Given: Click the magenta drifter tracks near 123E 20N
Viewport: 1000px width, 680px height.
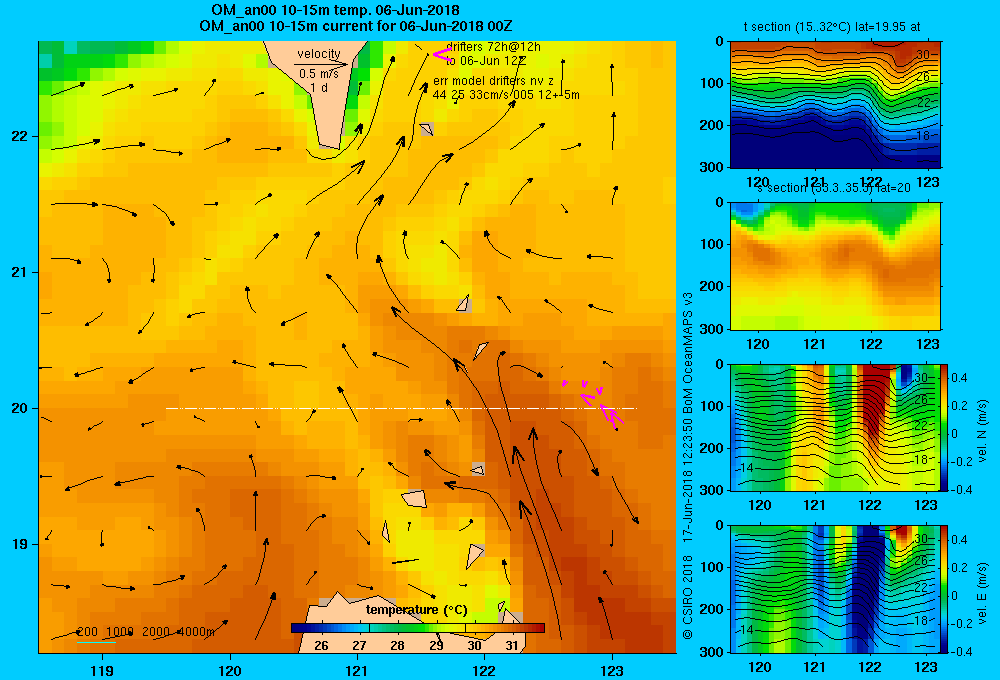Looking at the screenshot, I should click(x=593, y=402).
